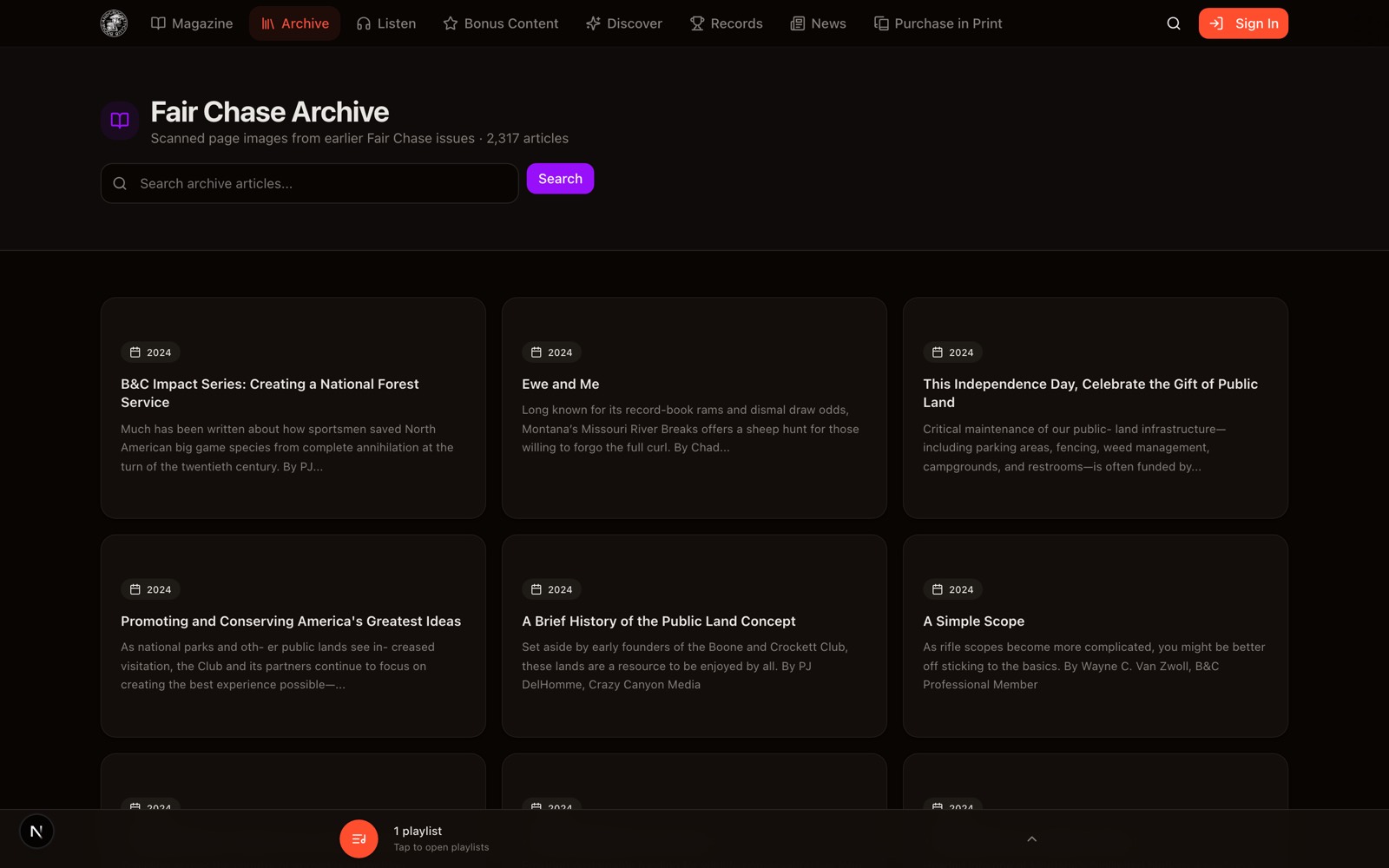The width and height of the screenshot is (1389, 868).
Task: Click the purple open-book icon beside Fair Chase Archive
Action: [x=120, y=120]
